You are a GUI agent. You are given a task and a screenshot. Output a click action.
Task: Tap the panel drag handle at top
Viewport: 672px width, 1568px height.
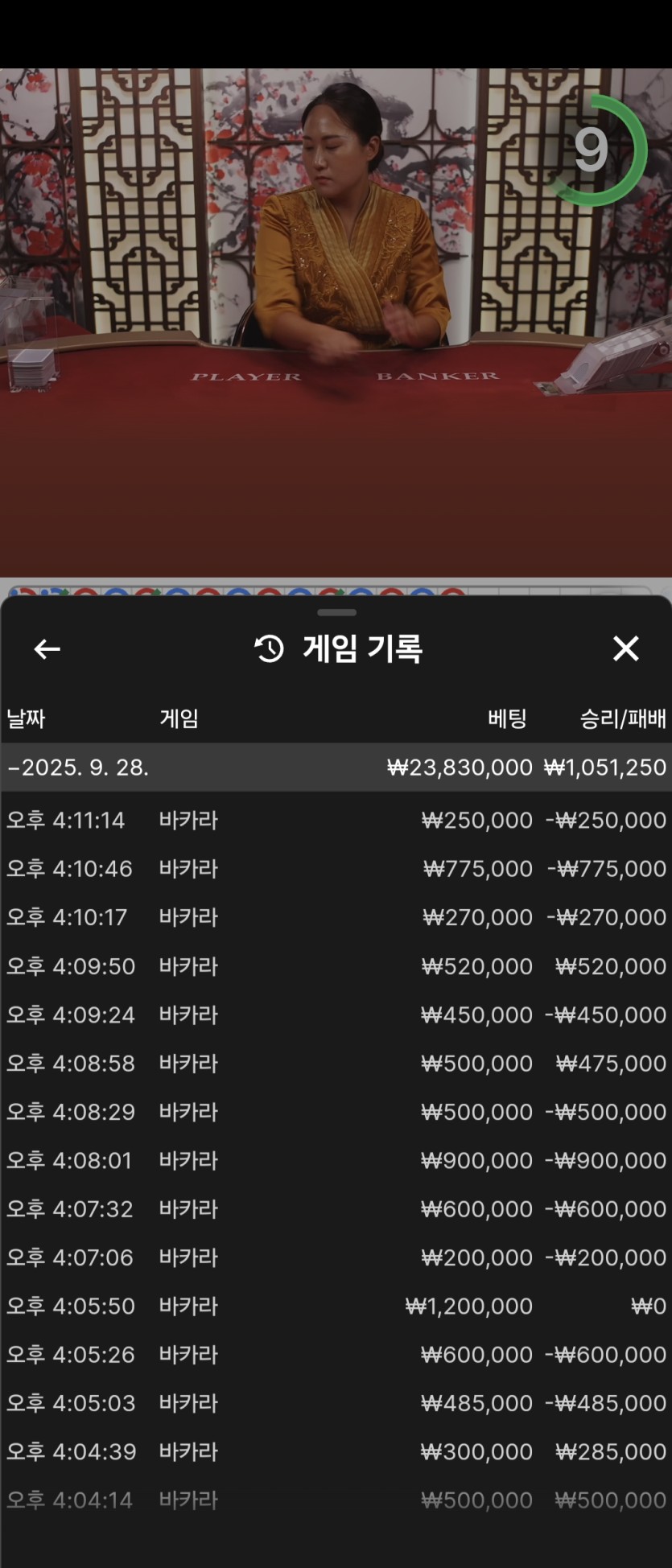point(336,613)
